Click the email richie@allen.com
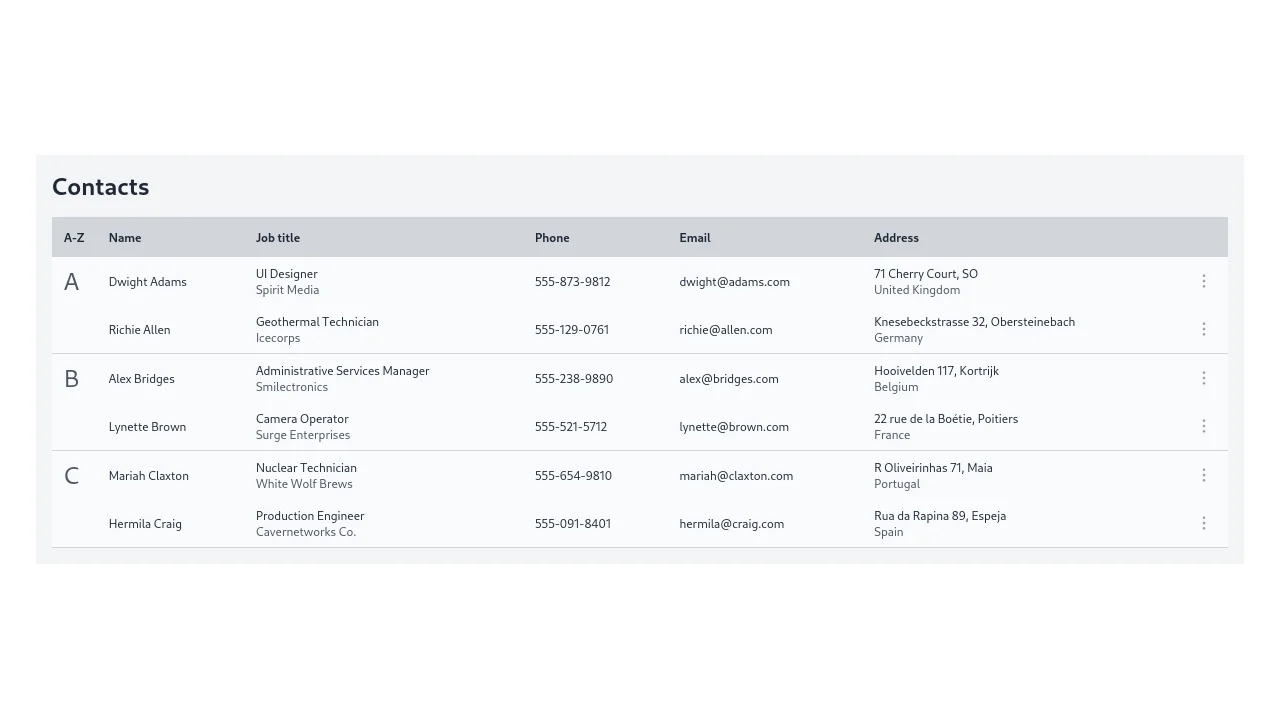Screen dimensions: 1280x720 726,330
